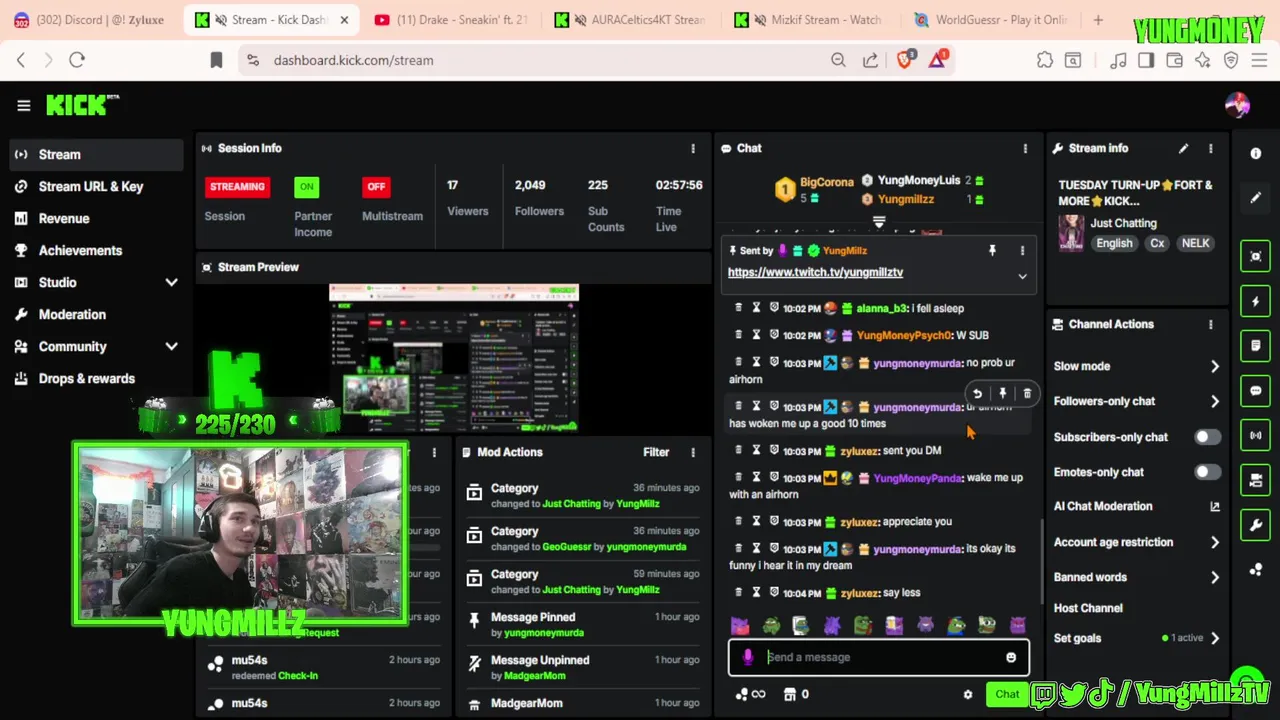The image size is (1280, 720).
Task: Click three-dots icon at right sidebar bottom
Action: click(1256, 570)
